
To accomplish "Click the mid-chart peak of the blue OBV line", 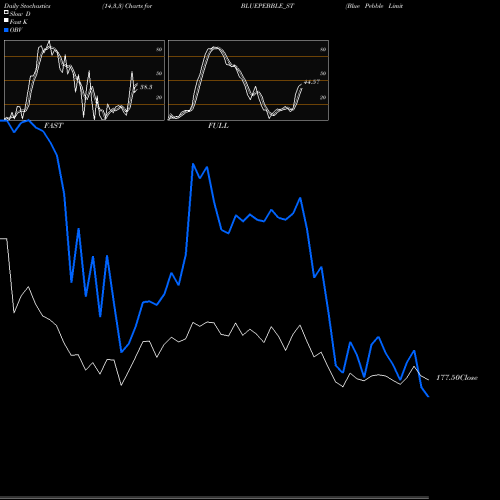I will (x=193, y=164).
